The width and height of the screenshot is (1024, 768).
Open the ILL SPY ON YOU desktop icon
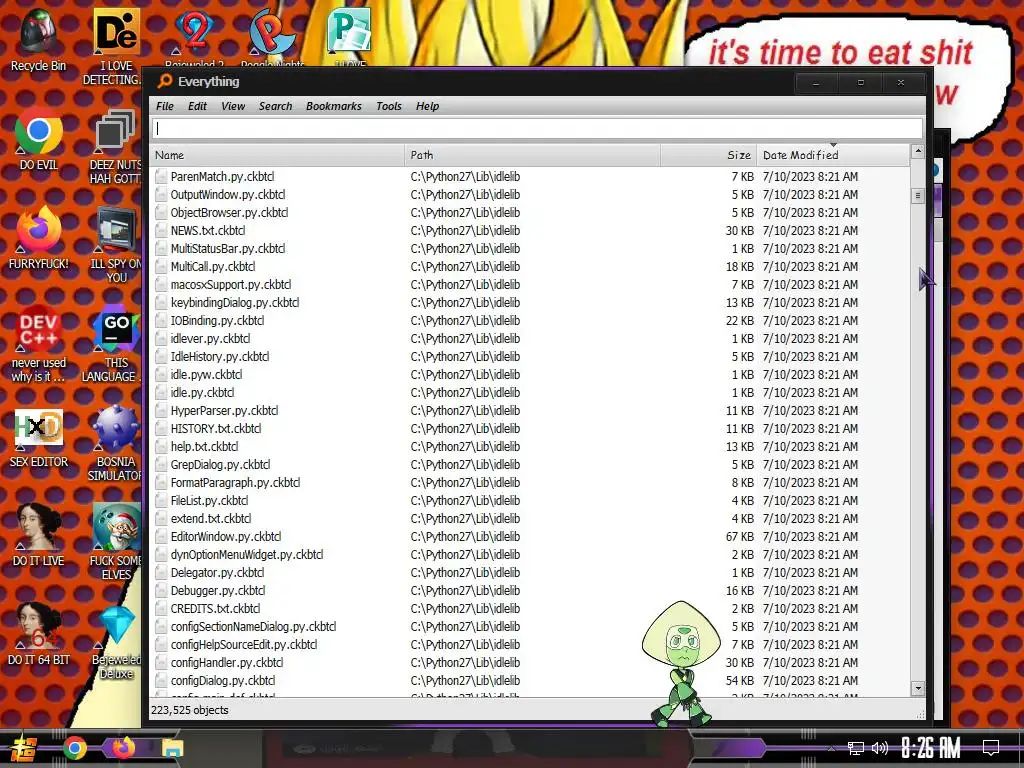coord(116,246)
